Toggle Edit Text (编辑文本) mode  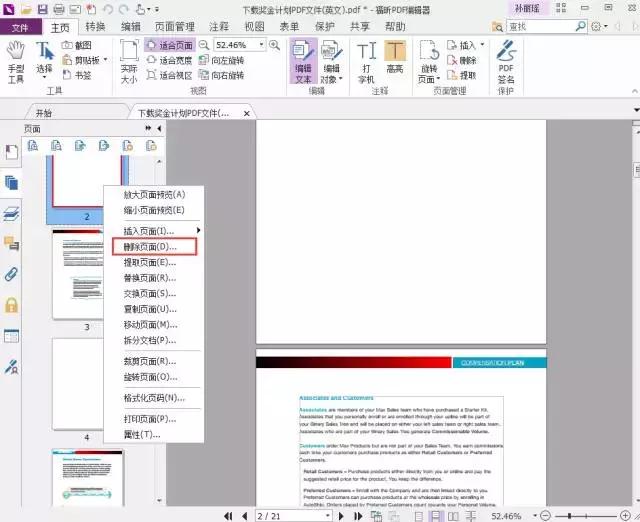click(x=303, y=61)
